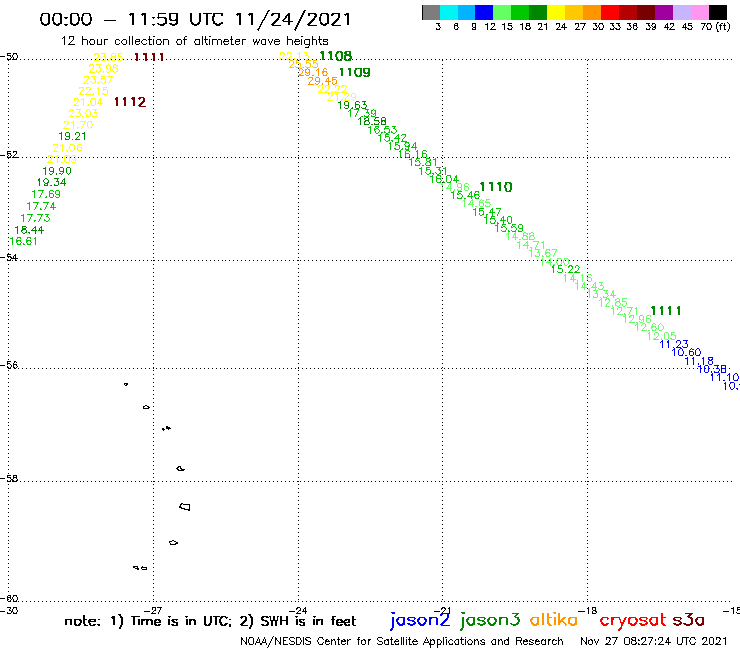Click the latitude axis label -58
This screenshot has height=650, width=740.
pyautogui.click(x=9, y=479)
